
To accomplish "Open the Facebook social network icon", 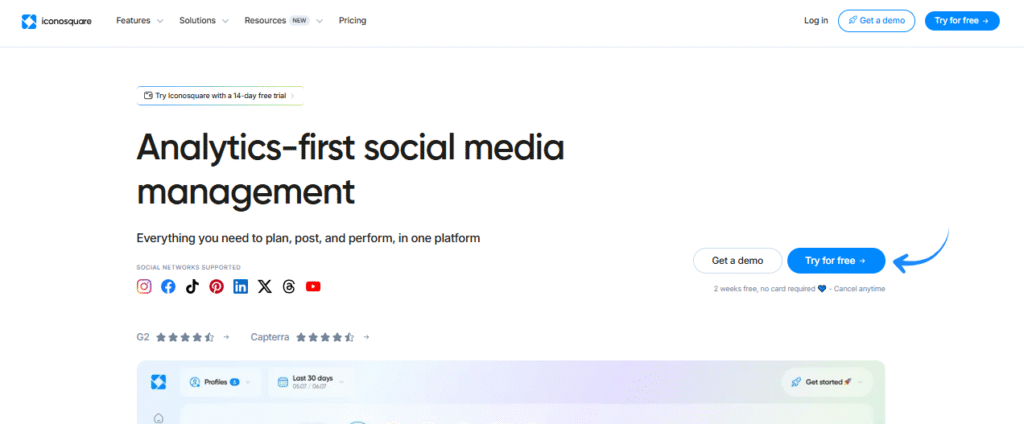I will [x=168, y=286].
